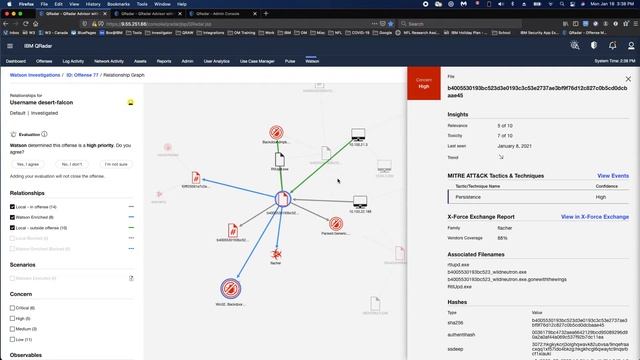This screenshot has height=360, width=640.
Task: Select the Win32 Backdoor threat node
Action: (x=231, y=289)
